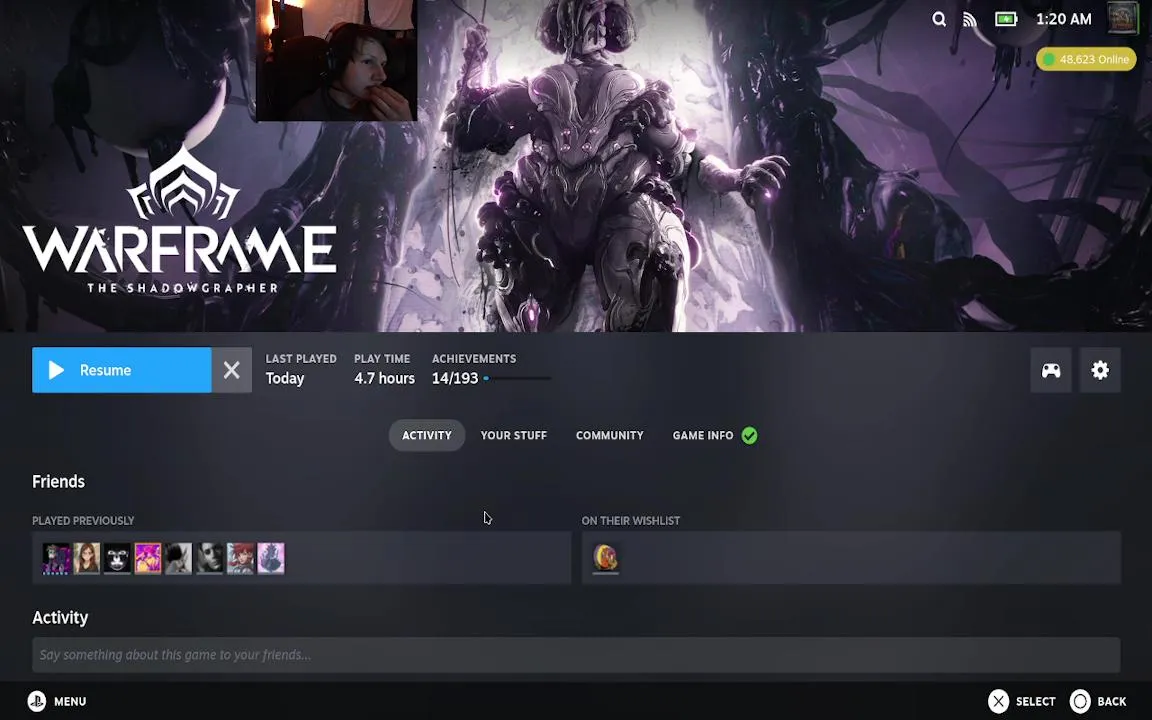Open the profile avatar beside the clock
The height and width of the screenshot is (720, 1152).
click(1122, 18)
